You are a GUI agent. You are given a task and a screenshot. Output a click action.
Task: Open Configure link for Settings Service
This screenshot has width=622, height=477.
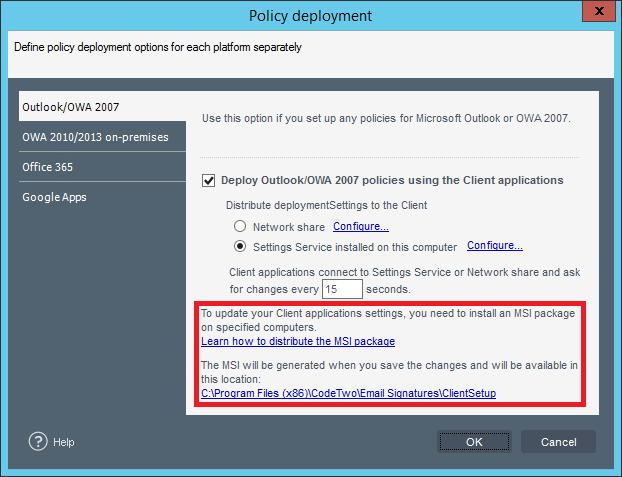pos(495,246)
